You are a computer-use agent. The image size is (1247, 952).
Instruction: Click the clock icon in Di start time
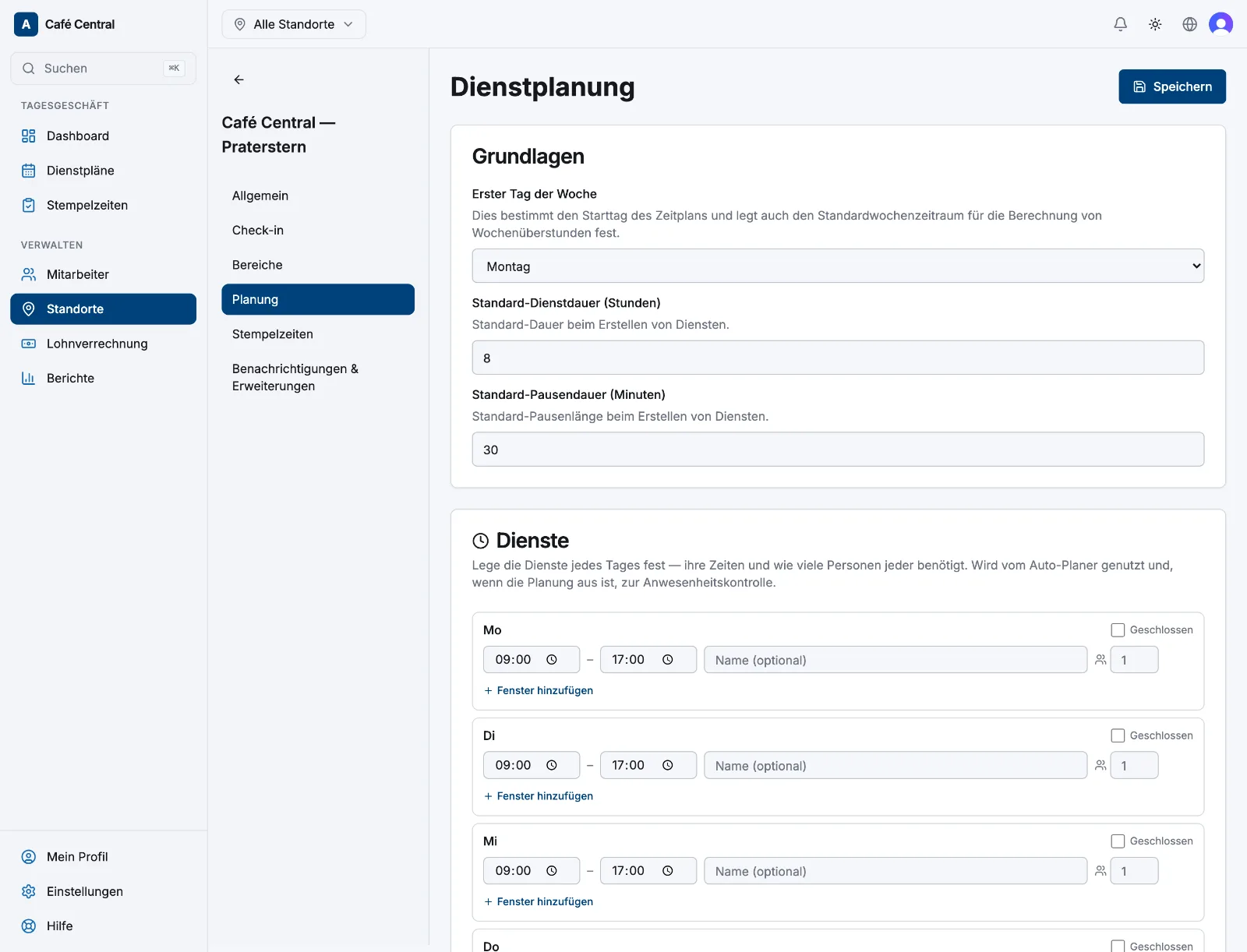click(x=552, y=765)
